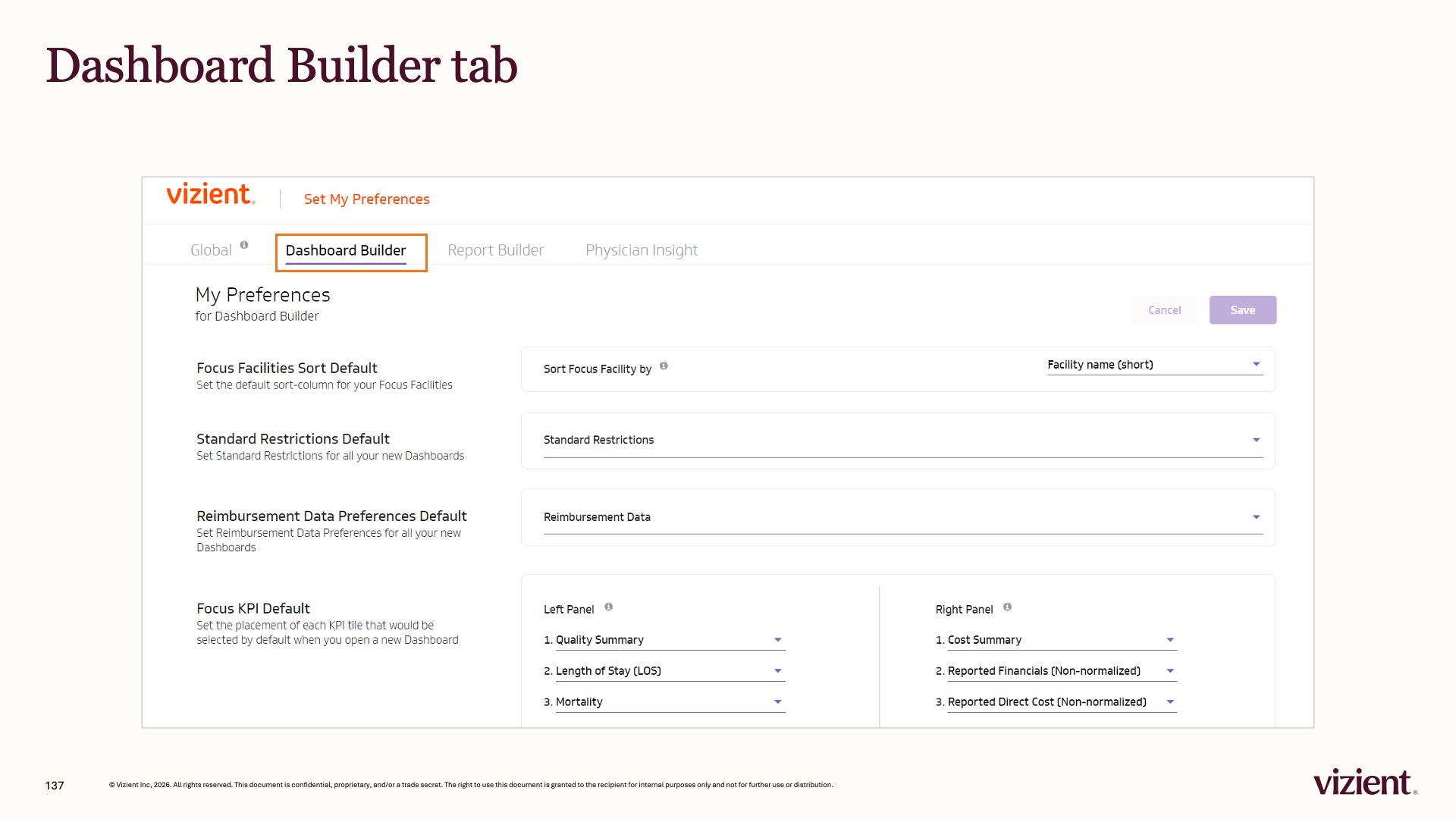Screen dimensions: 1456x819
Task: Click the Sort Focus Facility by label
Action: [598, 369]
